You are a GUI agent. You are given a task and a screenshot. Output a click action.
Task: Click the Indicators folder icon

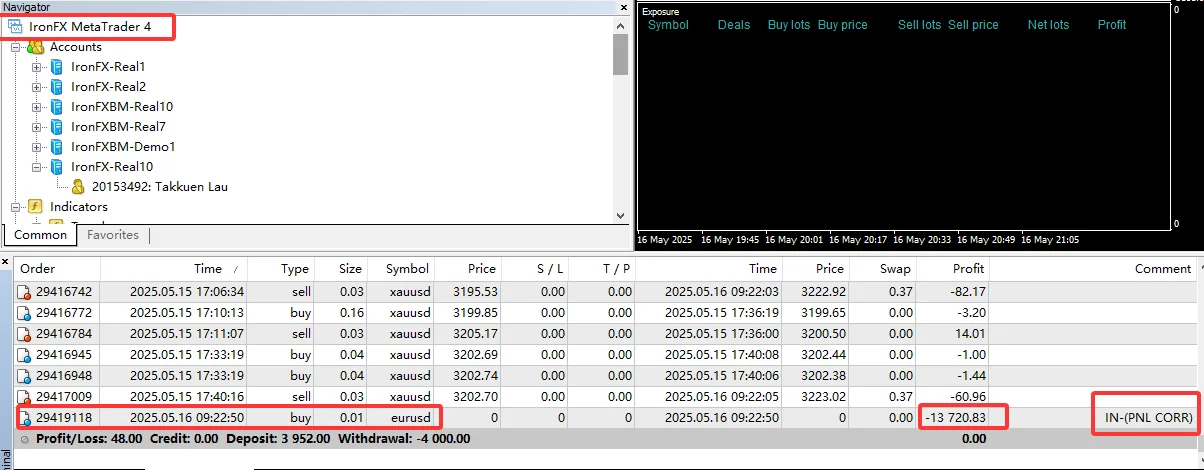click(x=36, y=207)
